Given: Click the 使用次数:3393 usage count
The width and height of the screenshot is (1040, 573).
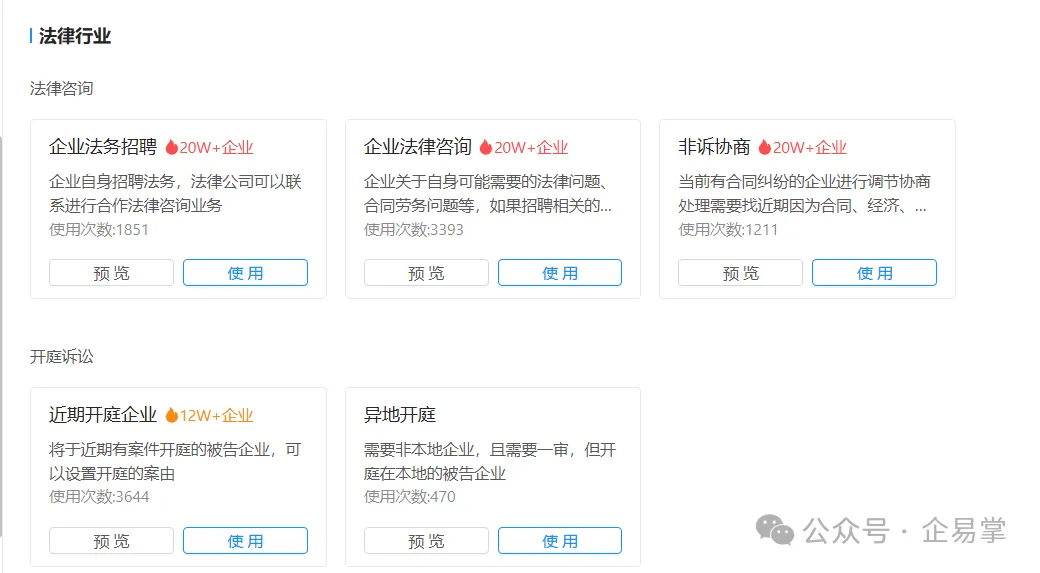Looking at the screenshot, I should point(413,229).
